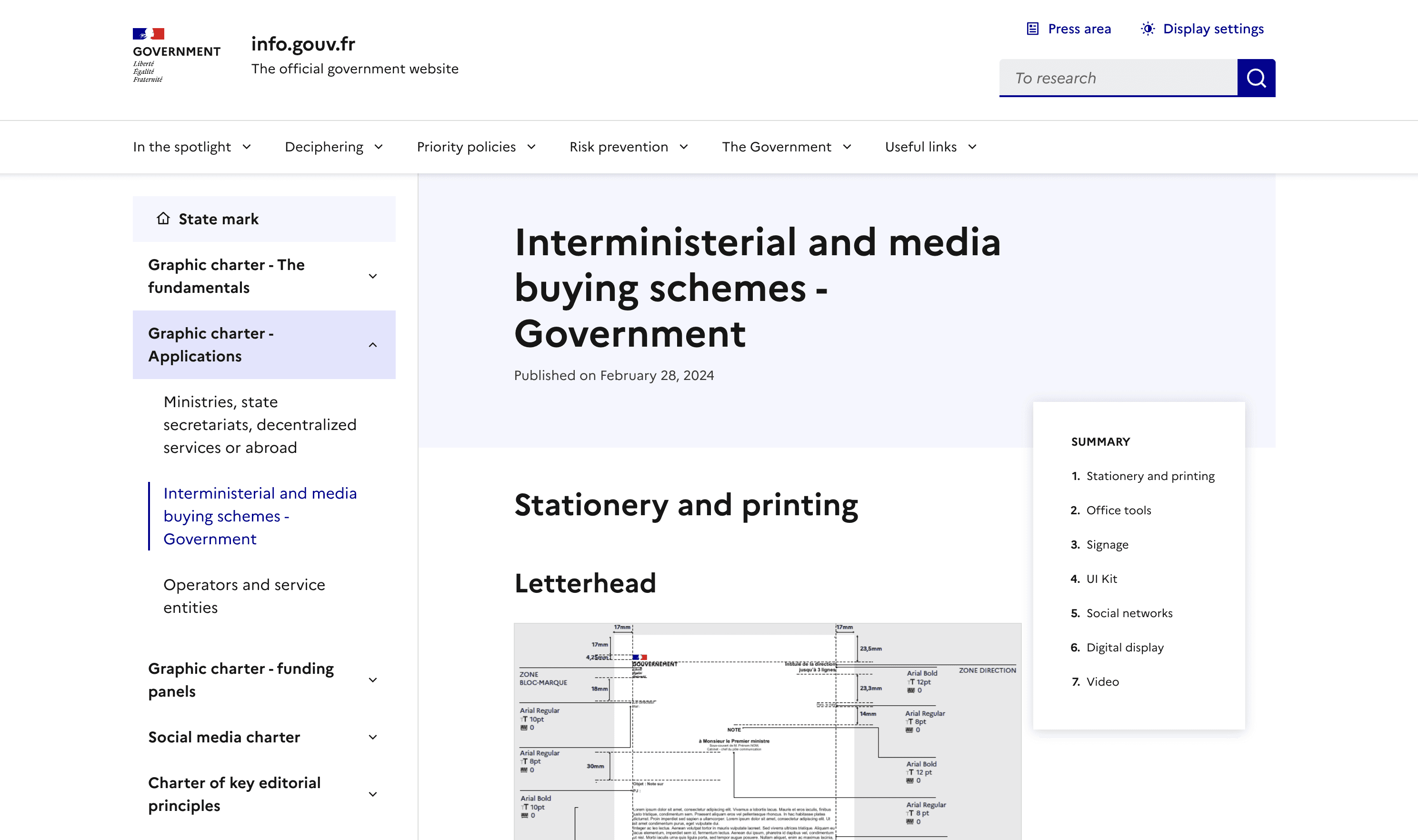Image resolution: width=1418 pixels, height=840 pixels.
Task: Click the magnifying glass search button
Action: tap(1256, 78)
